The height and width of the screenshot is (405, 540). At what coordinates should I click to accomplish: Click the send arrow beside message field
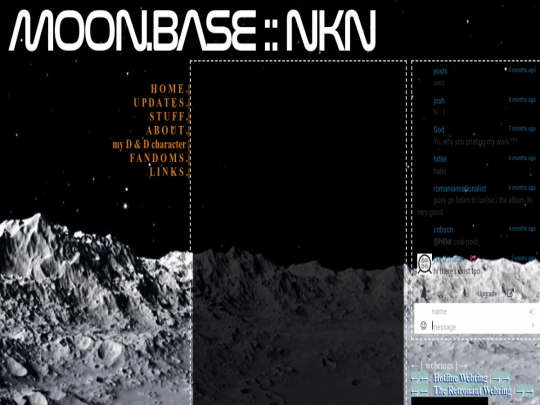pyautogui.click(x=533, y=325)
